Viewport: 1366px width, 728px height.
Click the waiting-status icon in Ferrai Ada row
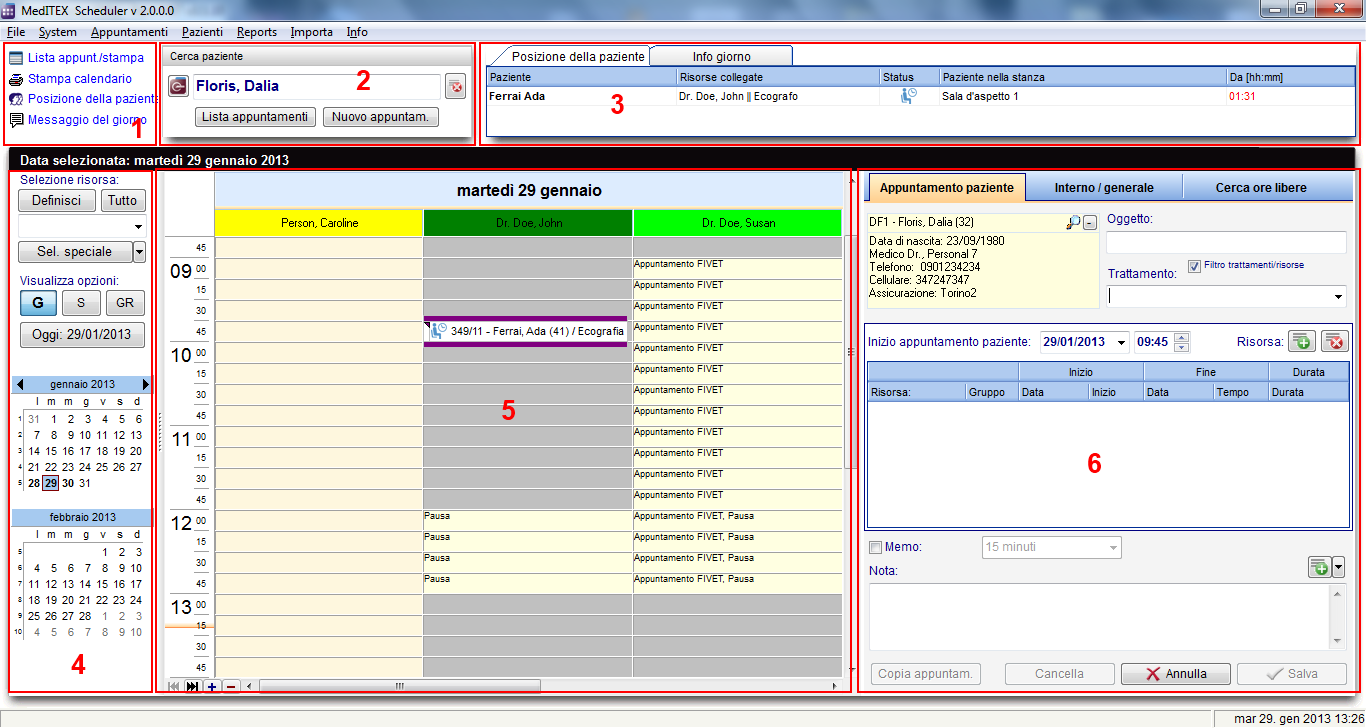(908, 96)
